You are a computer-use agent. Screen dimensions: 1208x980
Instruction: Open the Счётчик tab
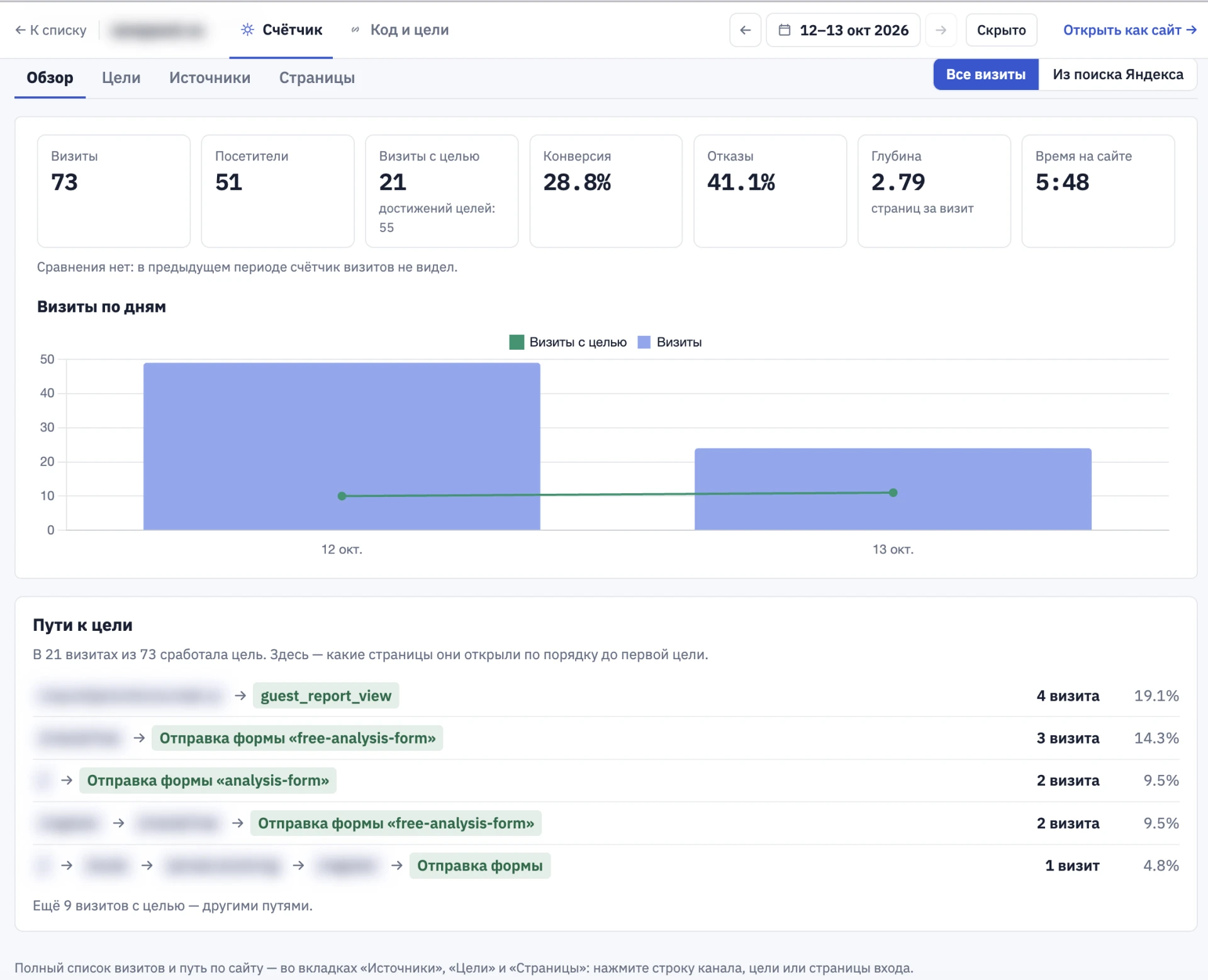click(281, 30)
